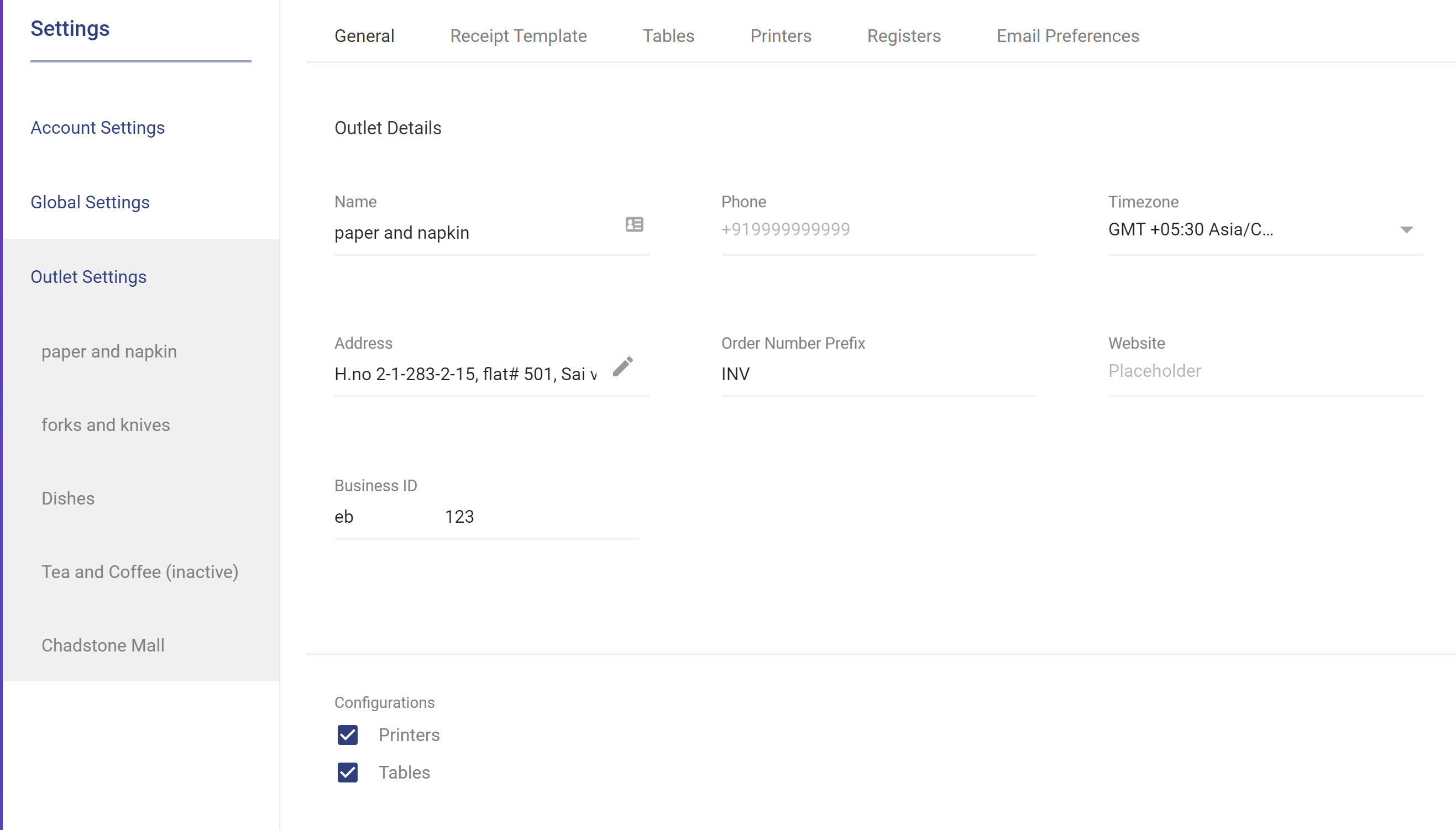Image resolution: width=1456 pixels, height=830 pixels.
Task: Go to the Tables tab
Action: click(668, 36)
